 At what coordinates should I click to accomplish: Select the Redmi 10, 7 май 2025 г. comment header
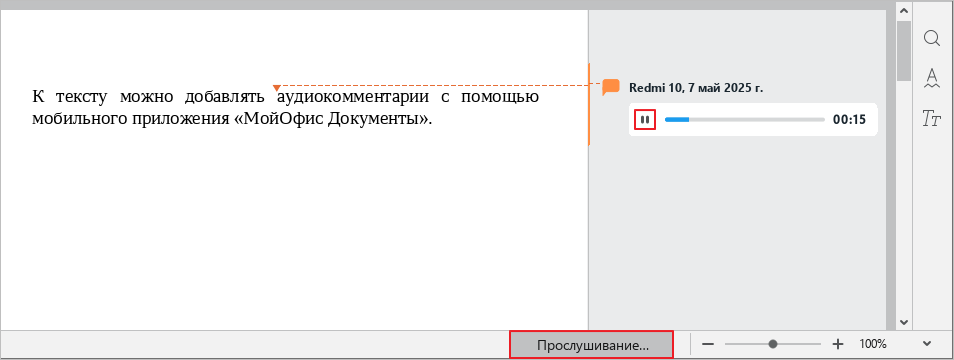696,88
